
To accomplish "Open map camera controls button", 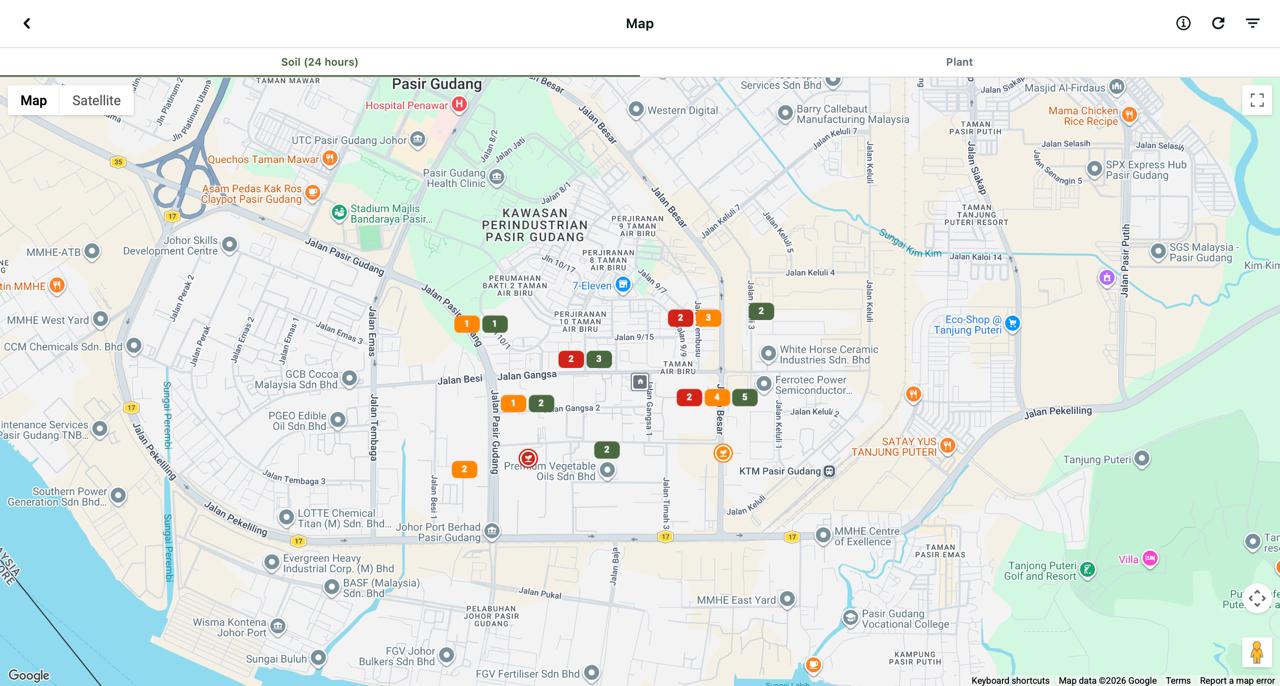I will click(x=1257, y=598).
